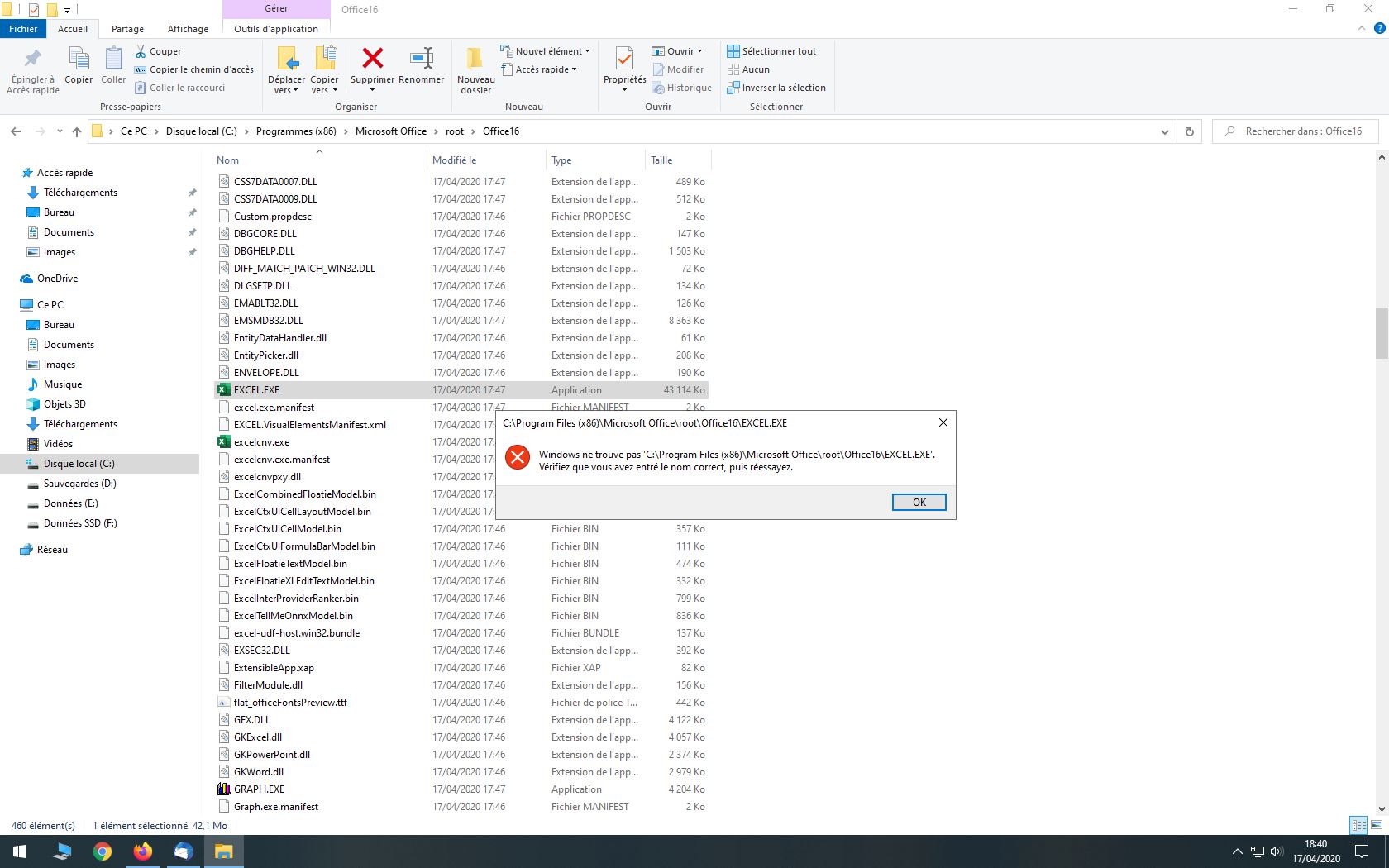The width and height of the screenshot is (1389, 868).
Task: Open OneDrive in the navigation pane
Action: tap(57, 279)
